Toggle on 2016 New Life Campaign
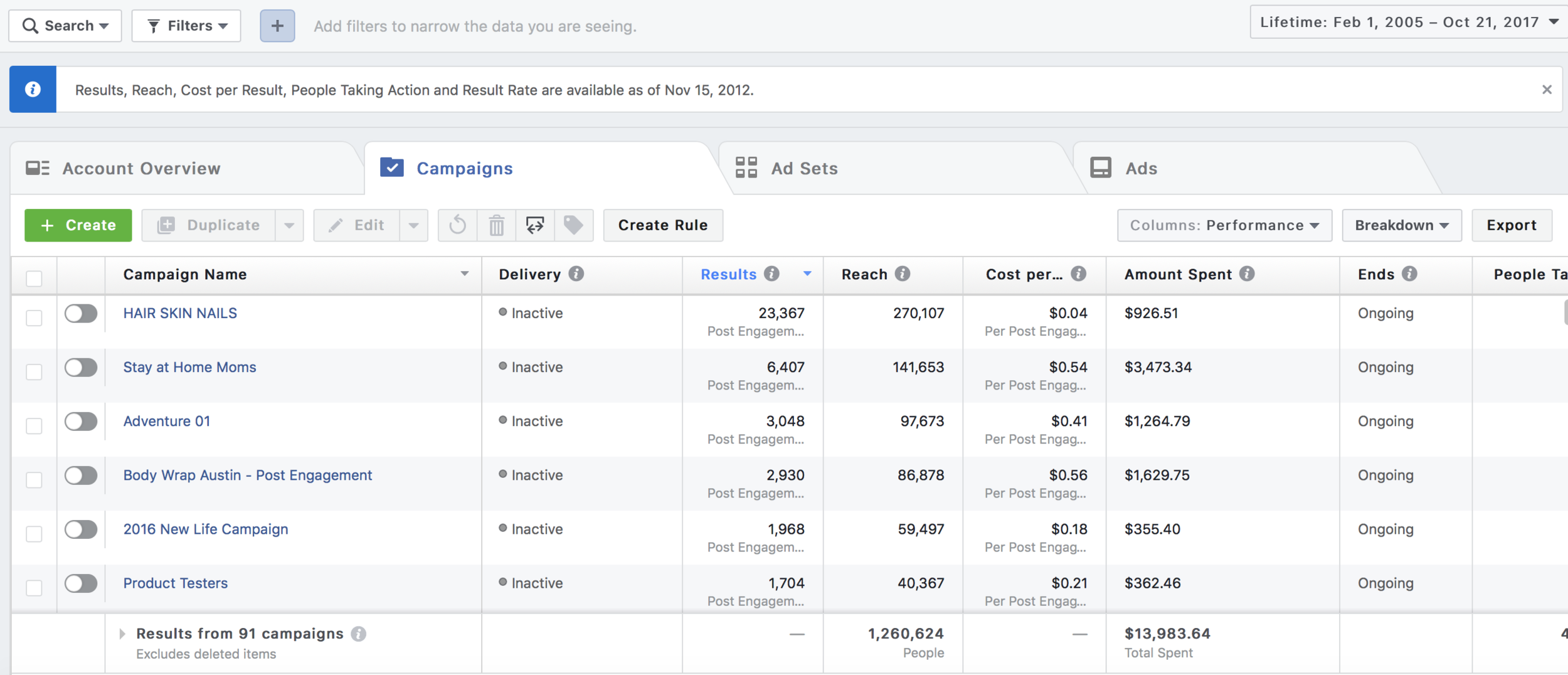Screen dimensions: 1568x675 (x=81, y=529)
